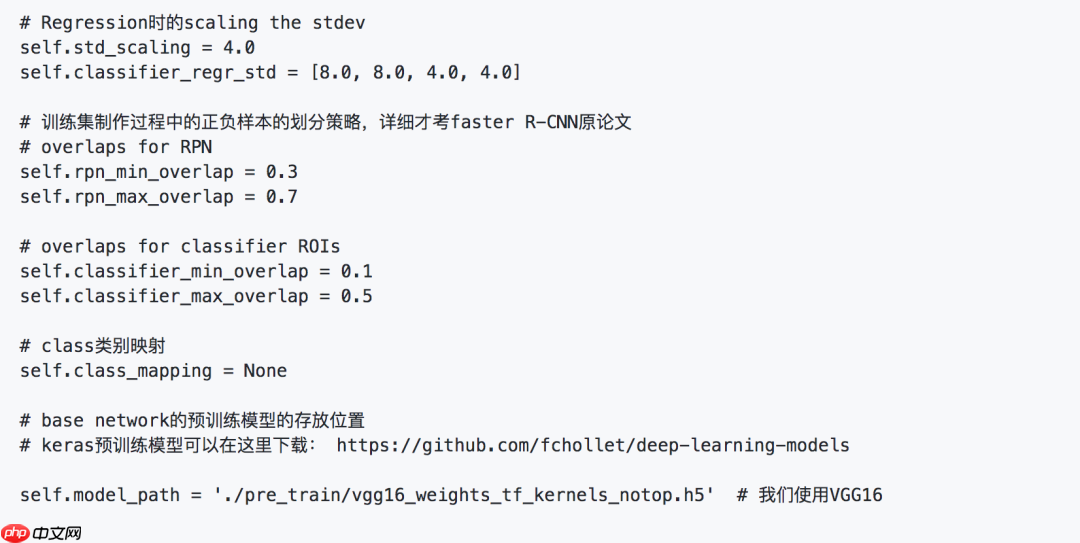Image resolution: width=1080 pixels, height=543 pixels.
Task: Click the vgg16 weights file path string
Action: [x=464, y=495]
